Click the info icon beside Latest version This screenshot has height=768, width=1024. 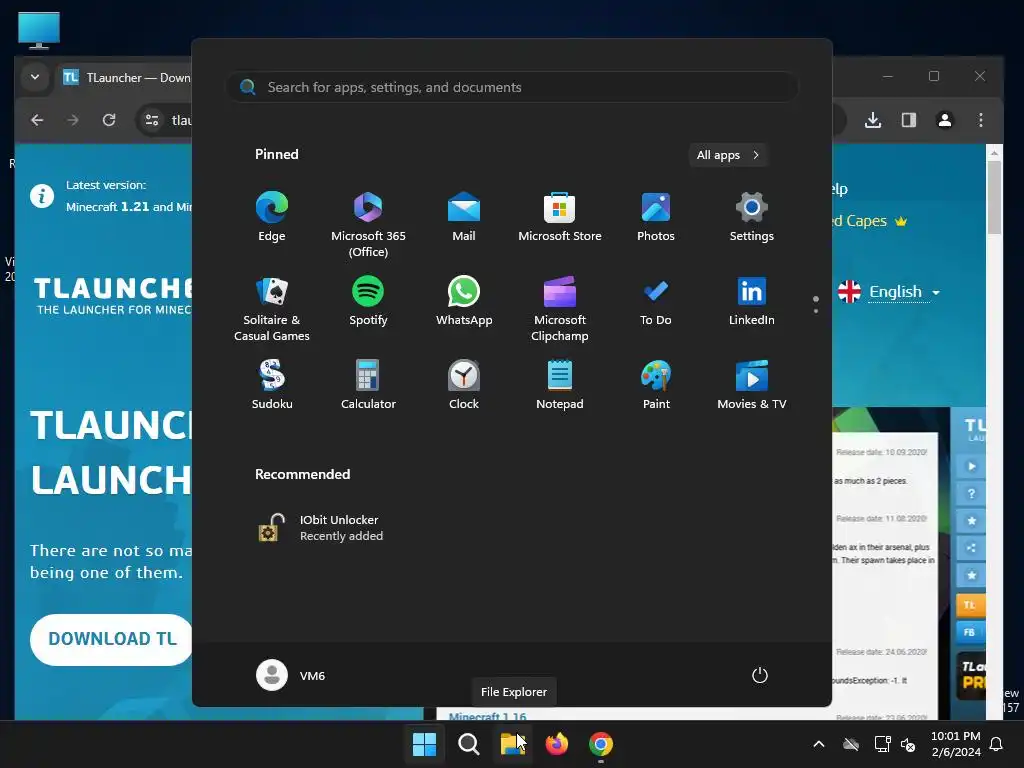click(42, 196)
